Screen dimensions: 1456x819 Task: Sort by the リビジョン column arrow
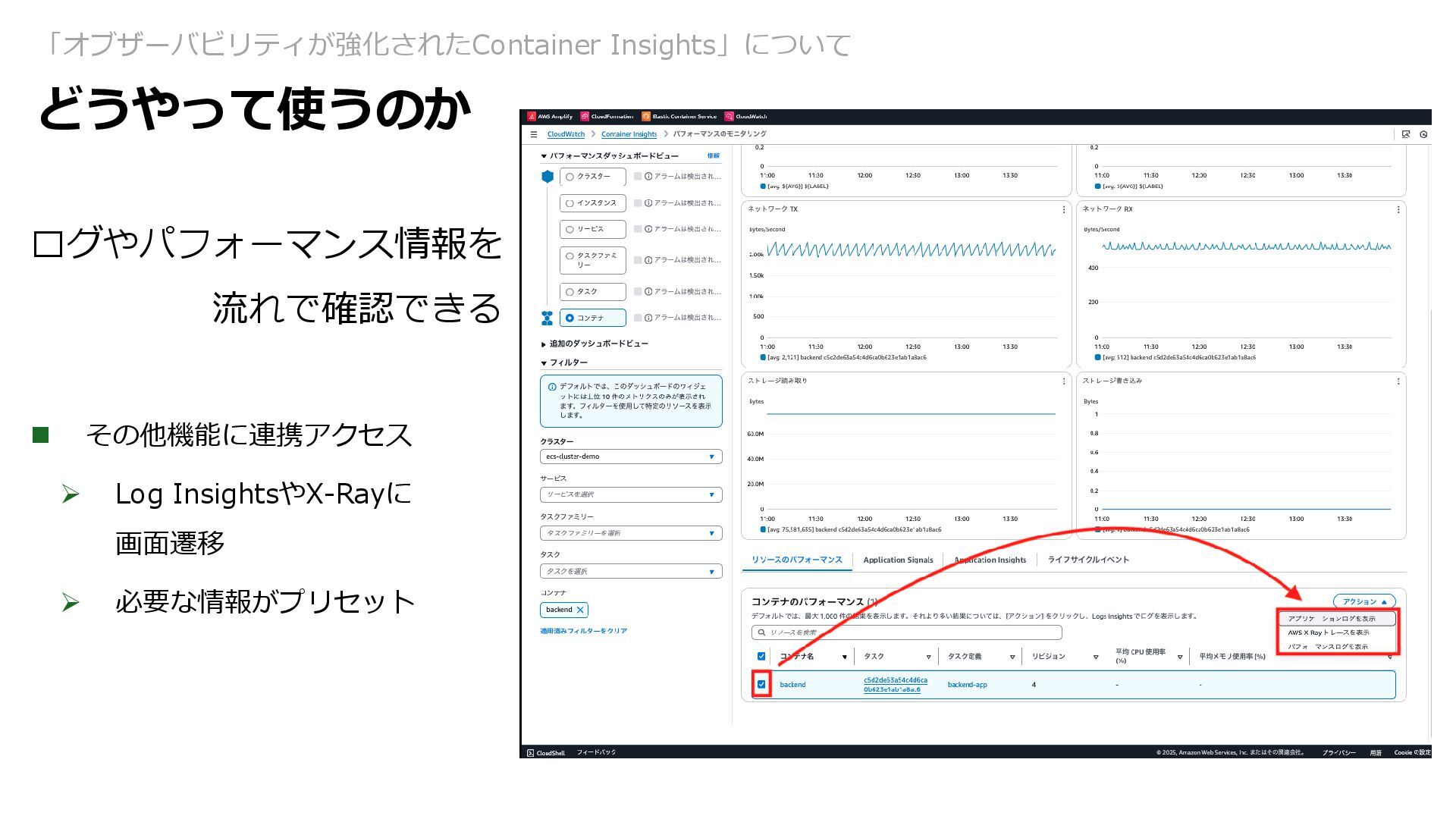tap(1096, 657)
